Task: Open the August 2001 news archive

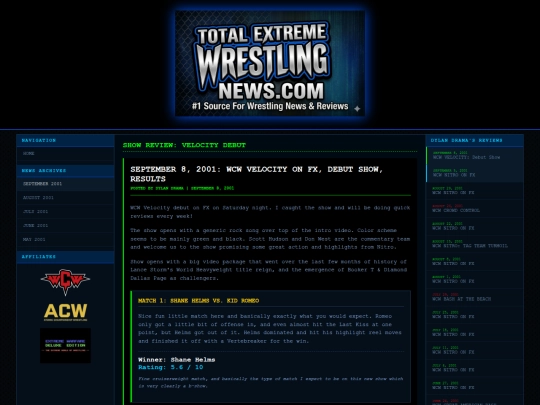Action: pyautogui.click(x=65, y=198)
